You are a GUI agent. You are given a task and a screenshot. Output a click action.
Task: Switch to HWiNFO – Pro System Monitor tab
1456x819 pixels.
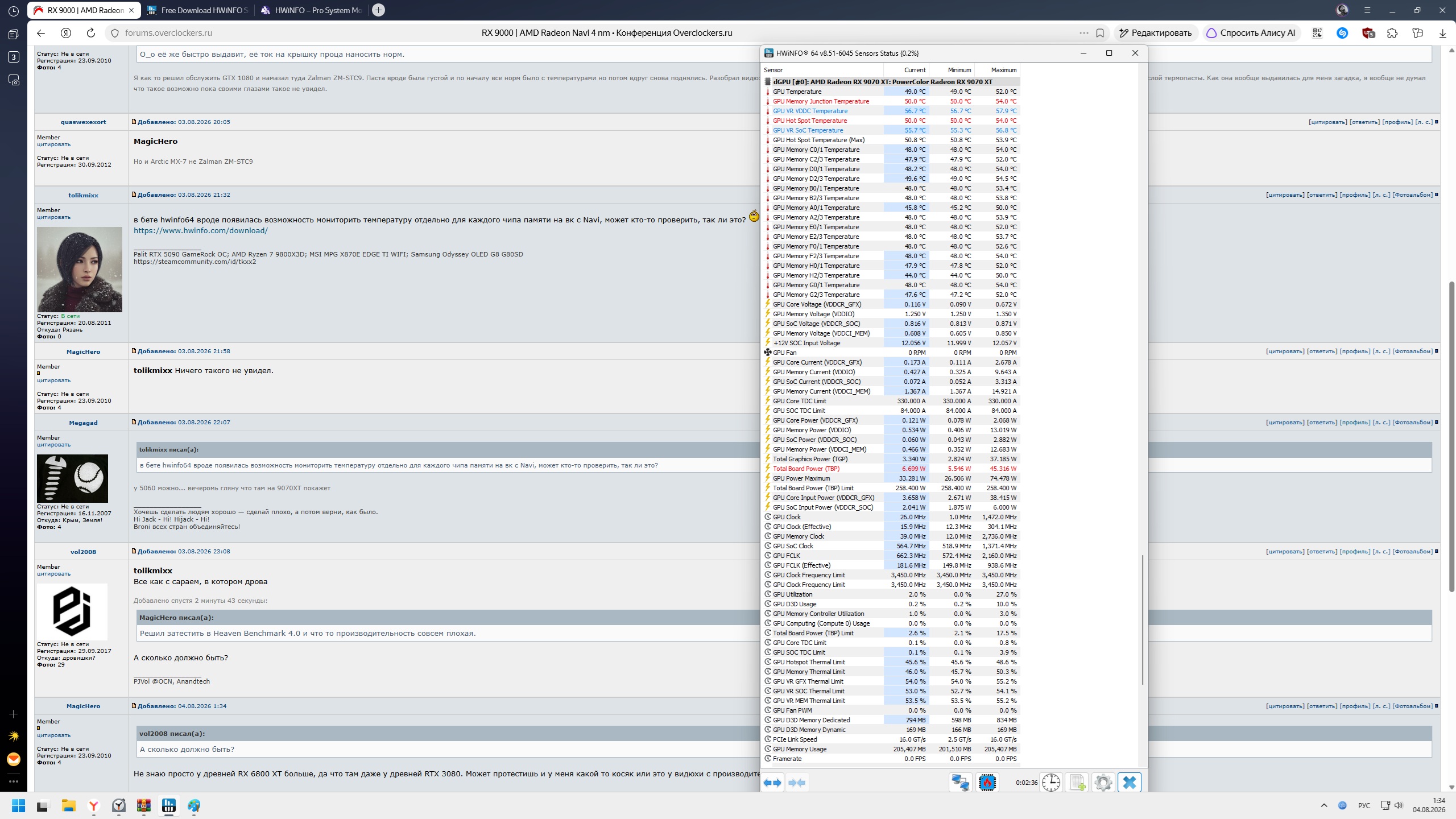(x=312, y=10)
